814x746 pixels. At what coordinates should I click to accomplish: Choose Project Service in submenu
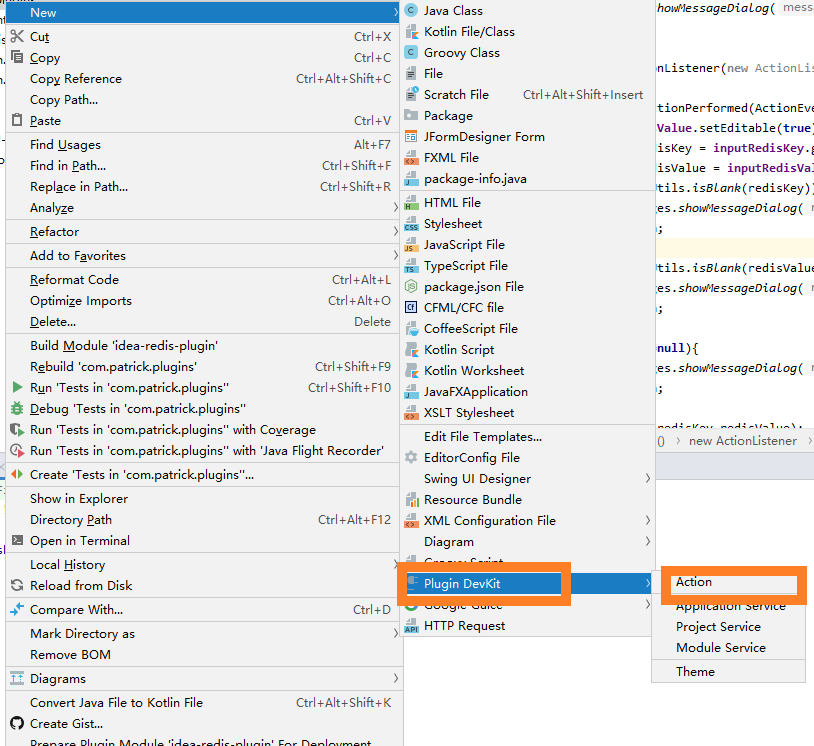click(728, 627)
